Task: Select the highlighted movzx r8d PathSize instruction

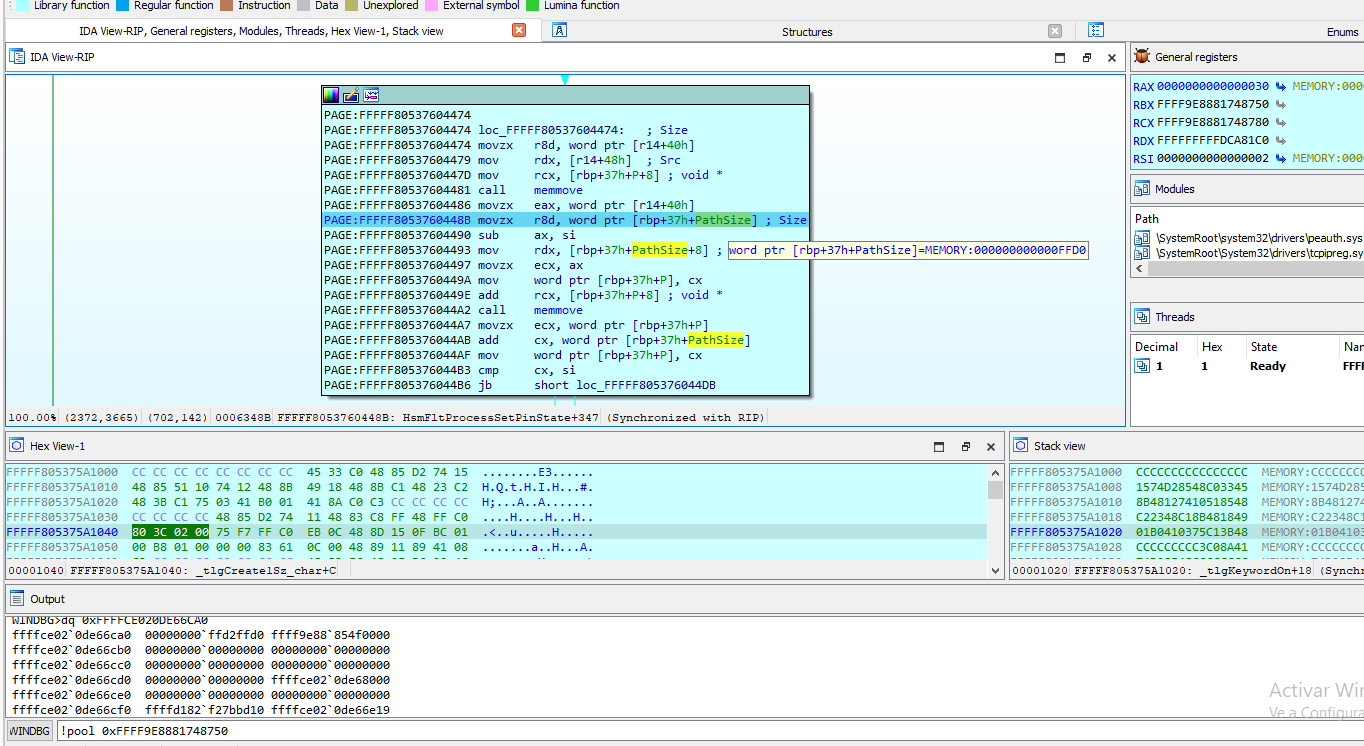Action: 565,220
